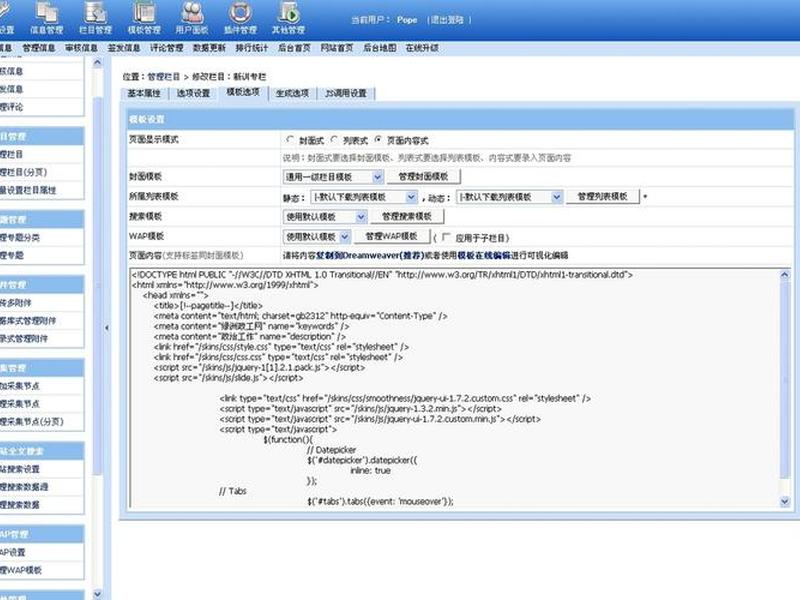Switch to 选项设置 tab
This screenshot has width=800, height=600.
[193, 93]
